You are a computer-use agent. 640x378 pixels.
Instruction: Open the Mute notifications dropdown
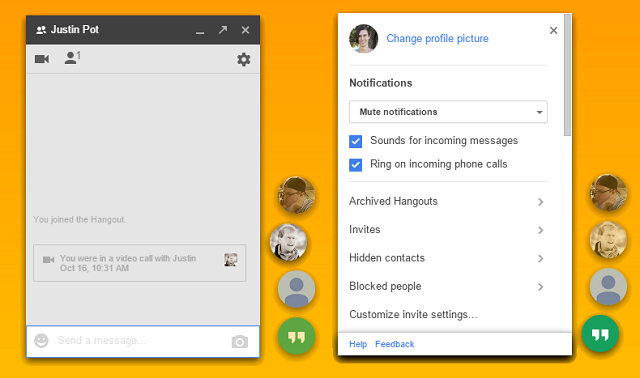pyautogui.click(x=448, y=112)
